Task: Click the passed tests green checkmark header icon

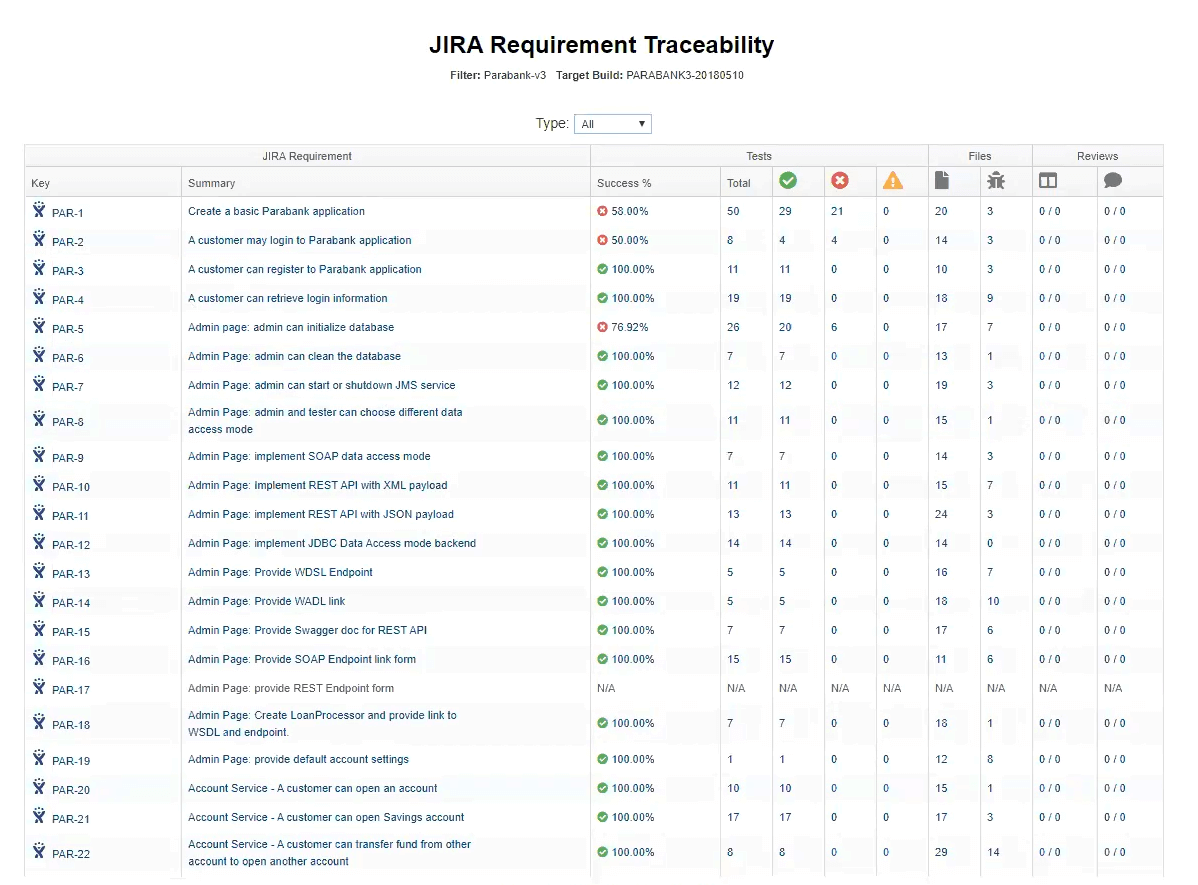Action: click(788, 181)
